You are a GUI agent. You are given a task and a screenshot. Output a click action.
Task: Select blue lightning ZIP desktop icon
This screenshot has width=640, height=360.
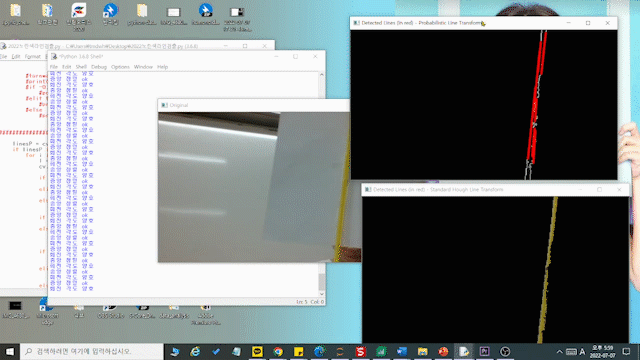click(x=205, y=14)
